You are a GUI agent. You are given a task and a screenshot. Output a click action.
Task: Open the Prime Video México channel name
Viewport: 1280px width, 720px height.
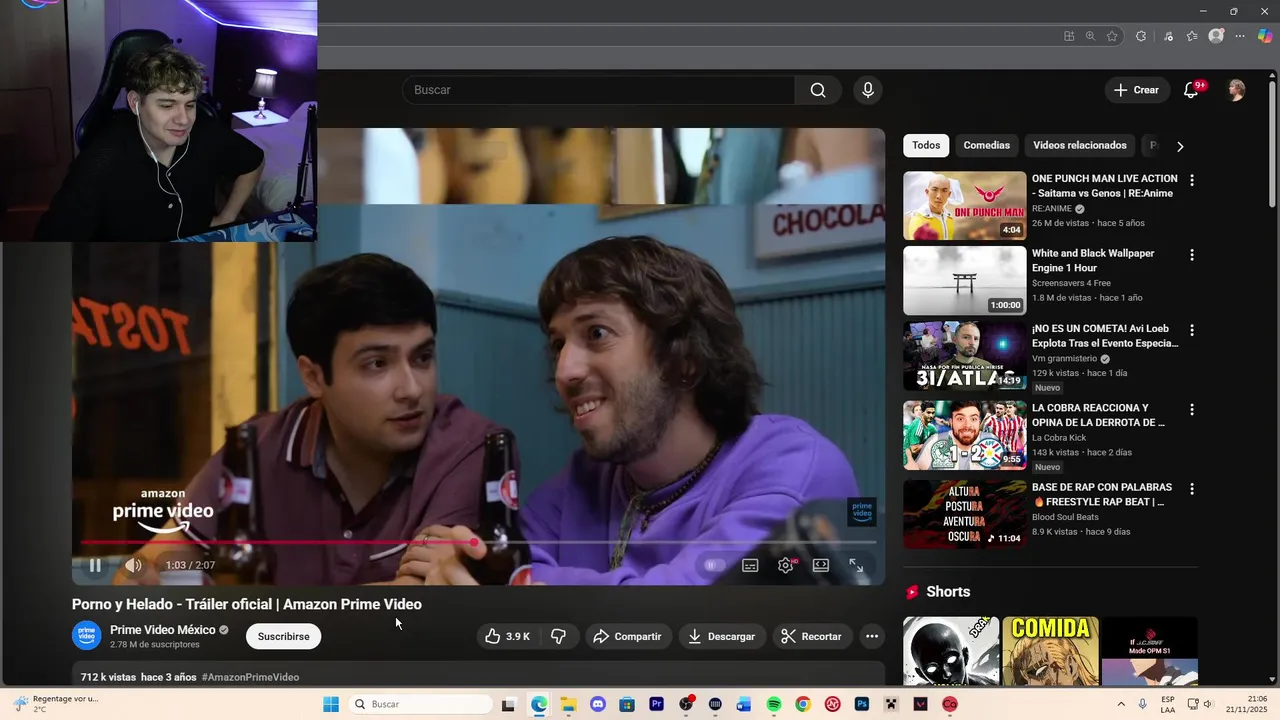tap(163, 630)
